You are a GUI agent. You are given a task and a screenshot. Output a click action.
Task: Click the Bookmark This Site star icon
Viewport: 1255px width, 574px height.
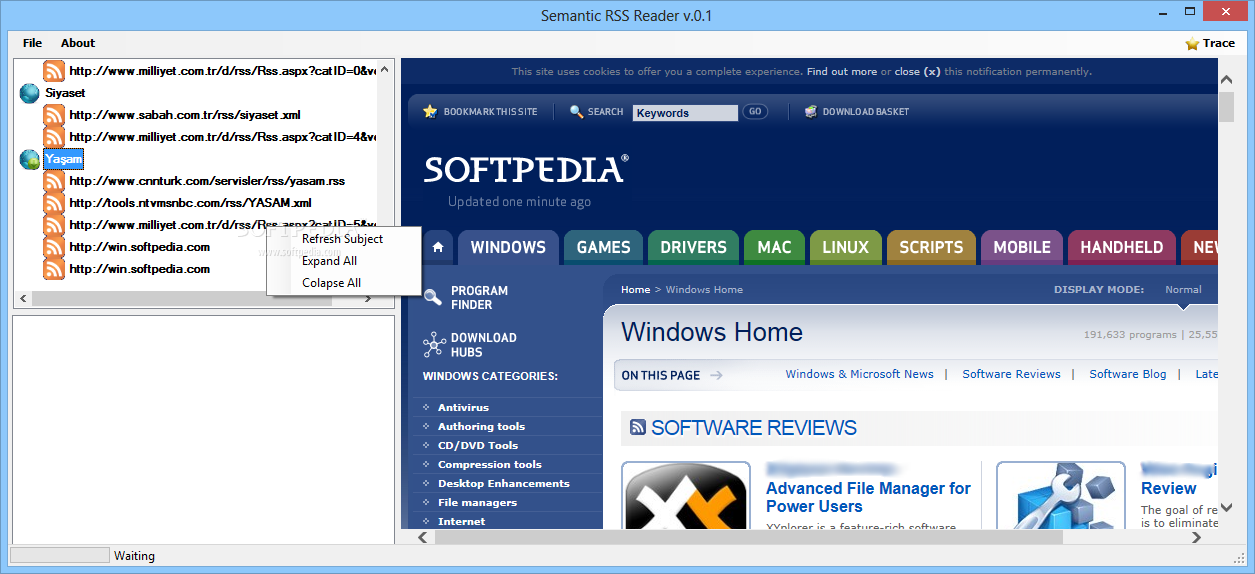tap(430, 112)
